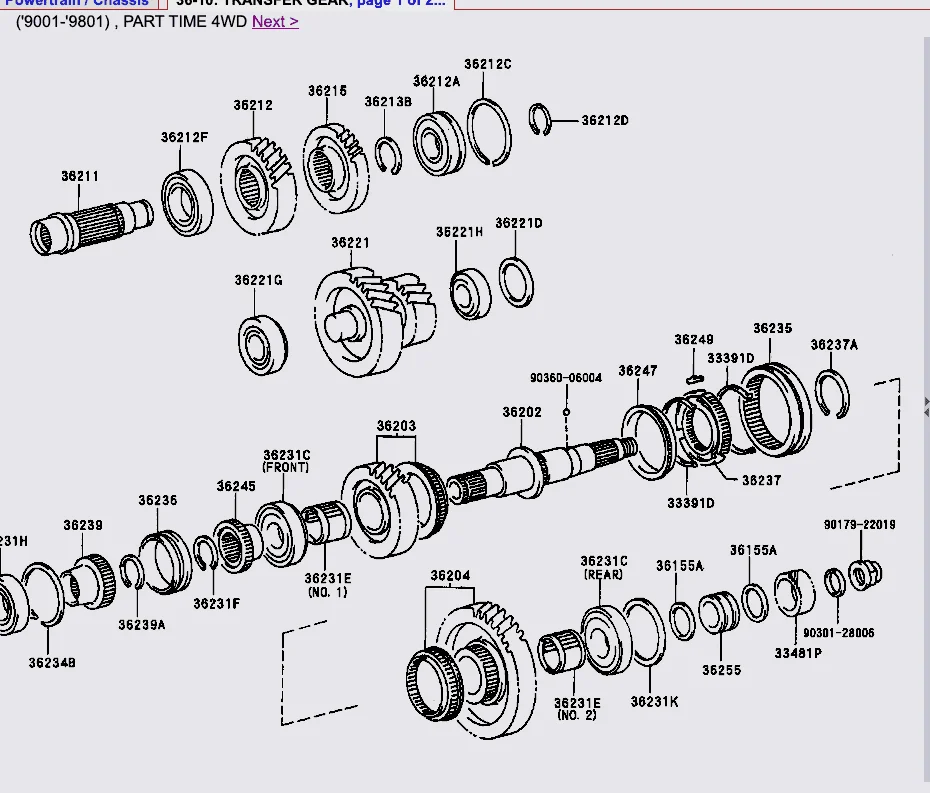Open the Next > page link
The image size is (930, 793).
pos(275,21)
